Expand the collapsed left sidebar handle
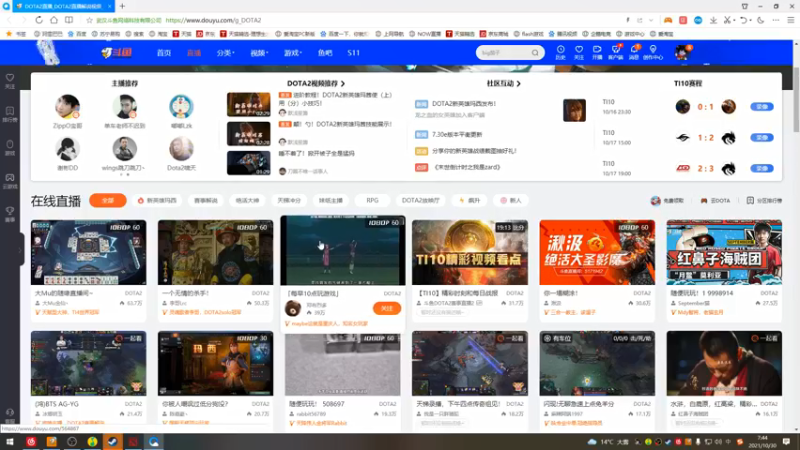Screen dimensions: 800x450 pos(21,249)
